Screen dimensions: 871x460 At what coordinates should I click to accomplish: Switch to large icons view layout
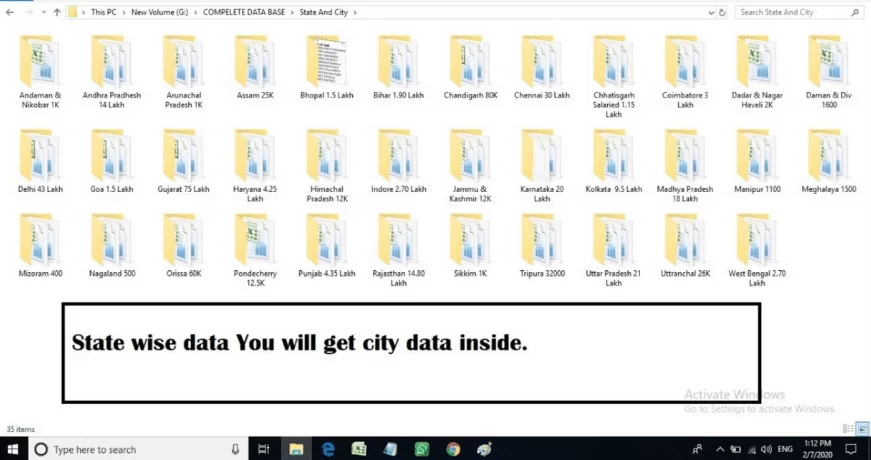click(863, 428)
